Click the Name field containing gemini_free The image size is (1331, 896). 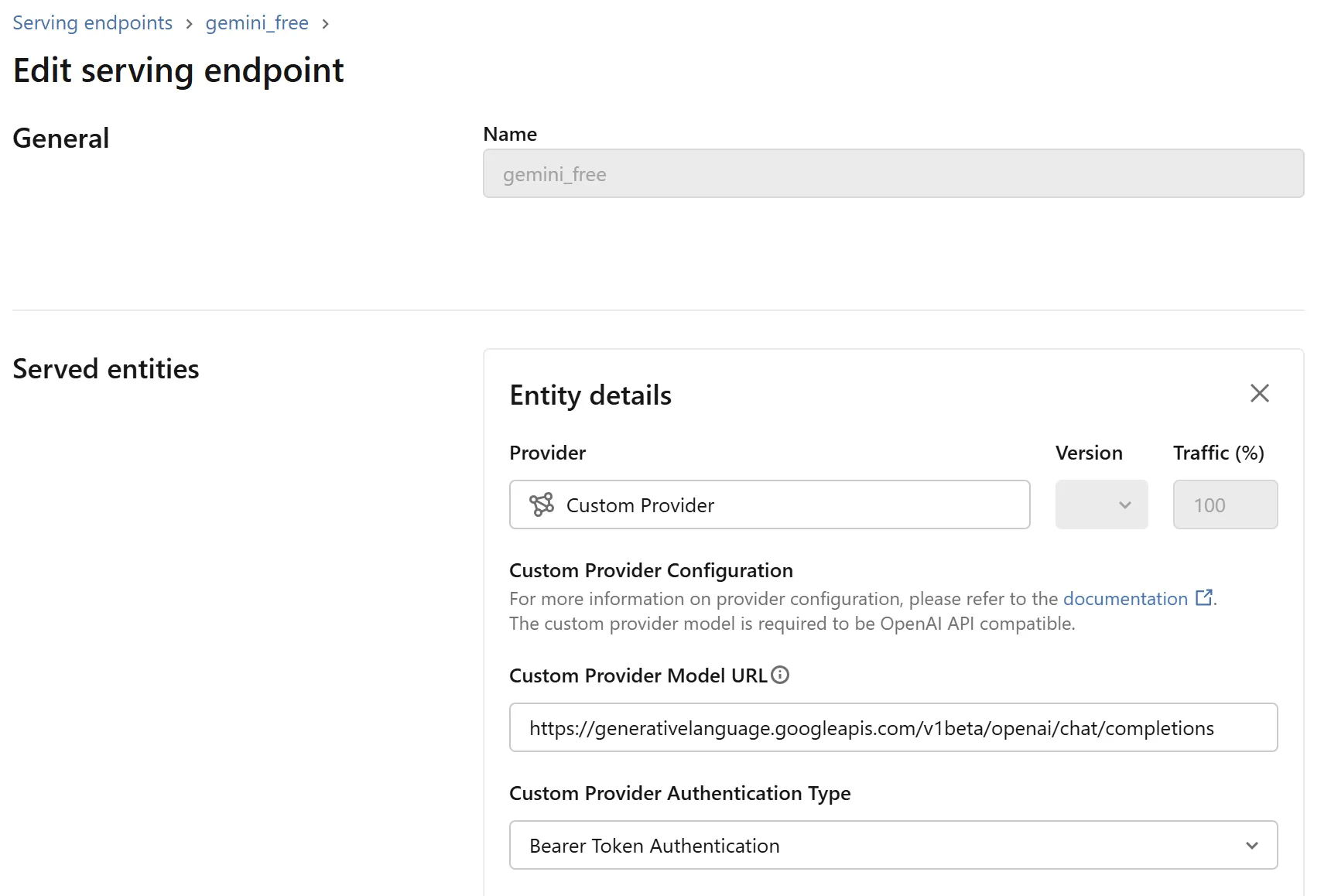point(893,173)
